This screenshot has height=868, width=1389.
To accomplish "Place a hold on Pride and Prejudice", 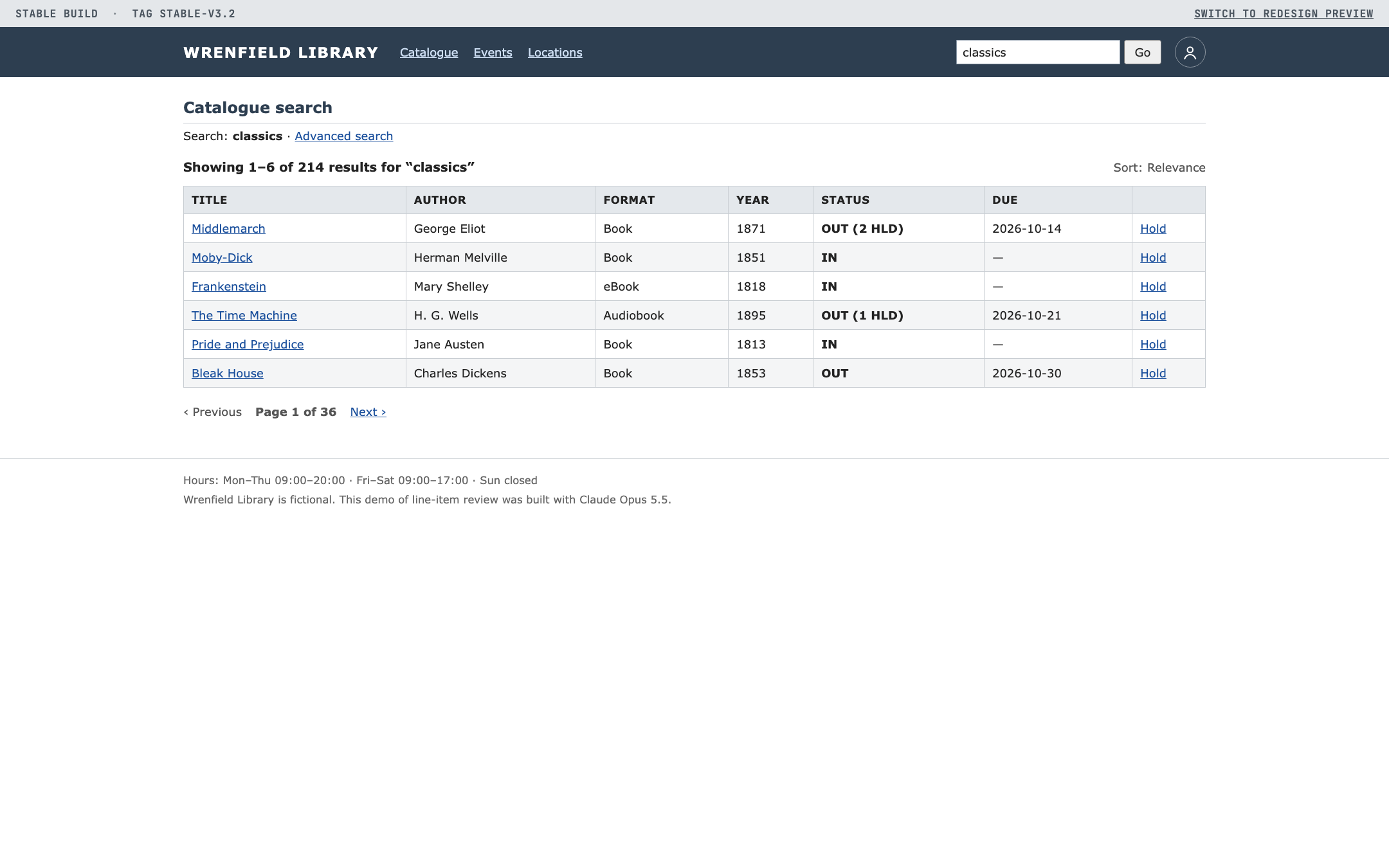I will point(1153,345).
